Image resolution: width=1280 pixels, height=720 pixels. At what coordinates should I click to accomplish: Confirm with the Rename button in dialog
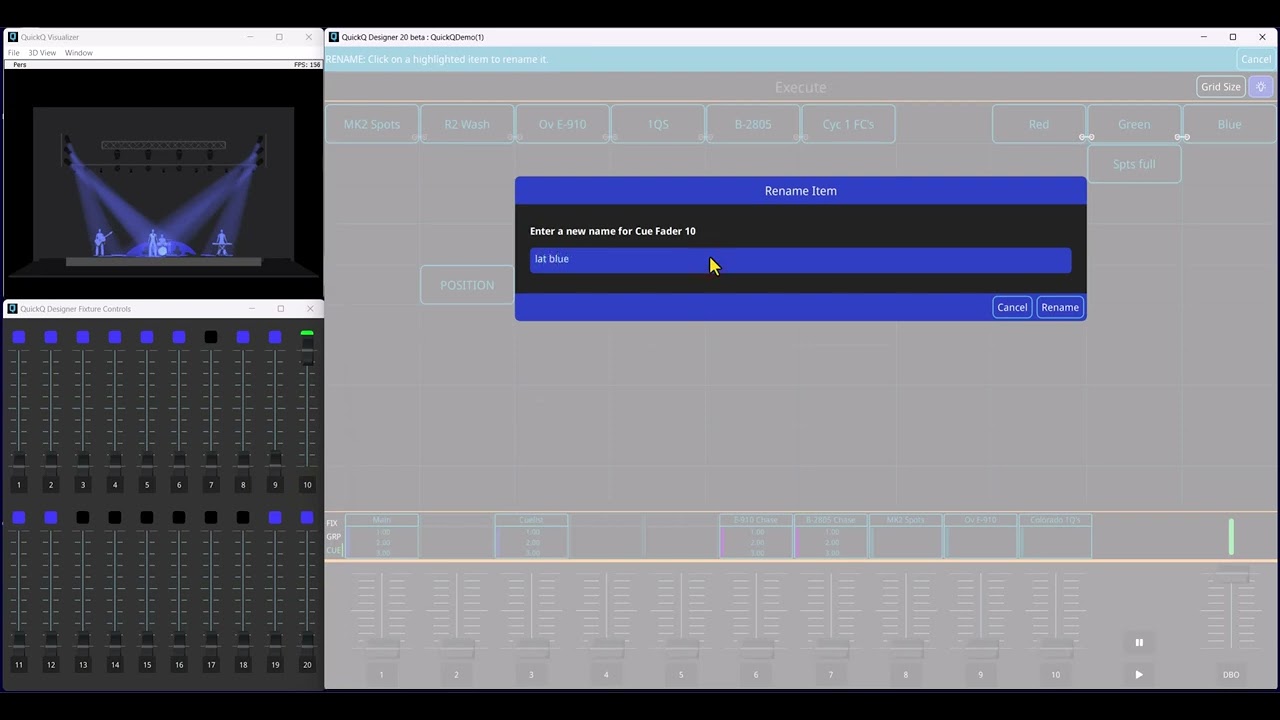tap(1060, 307)
